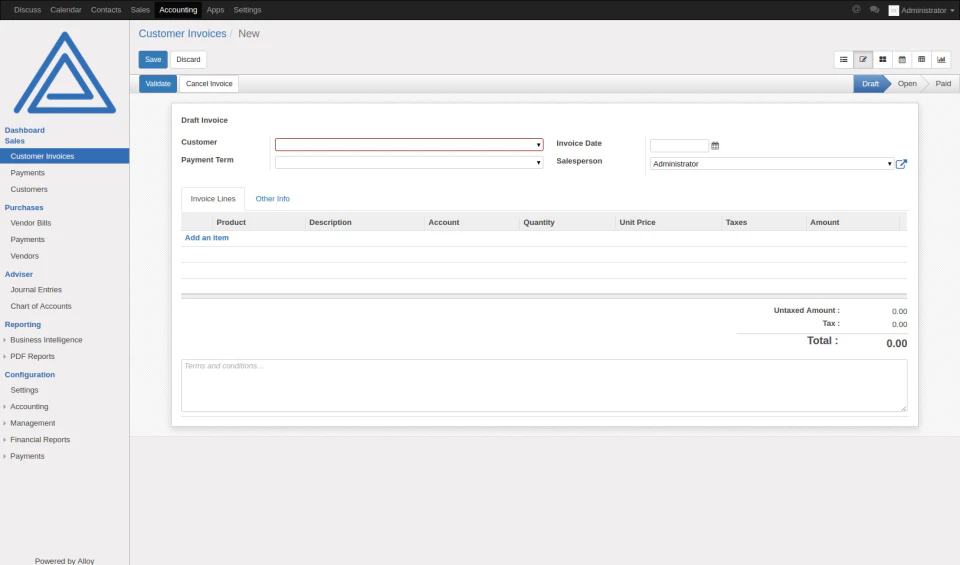Switch to calendar view icon
This screenshot has height=565, width=960.
902,59
